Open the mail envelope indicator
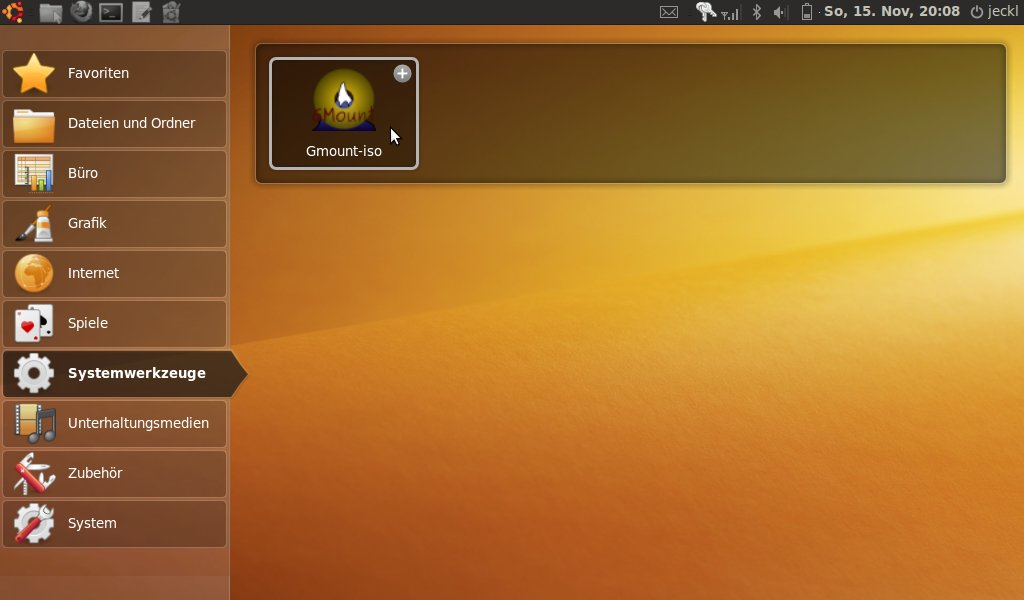The image size is (1024, 600). [x=669, y=12]
